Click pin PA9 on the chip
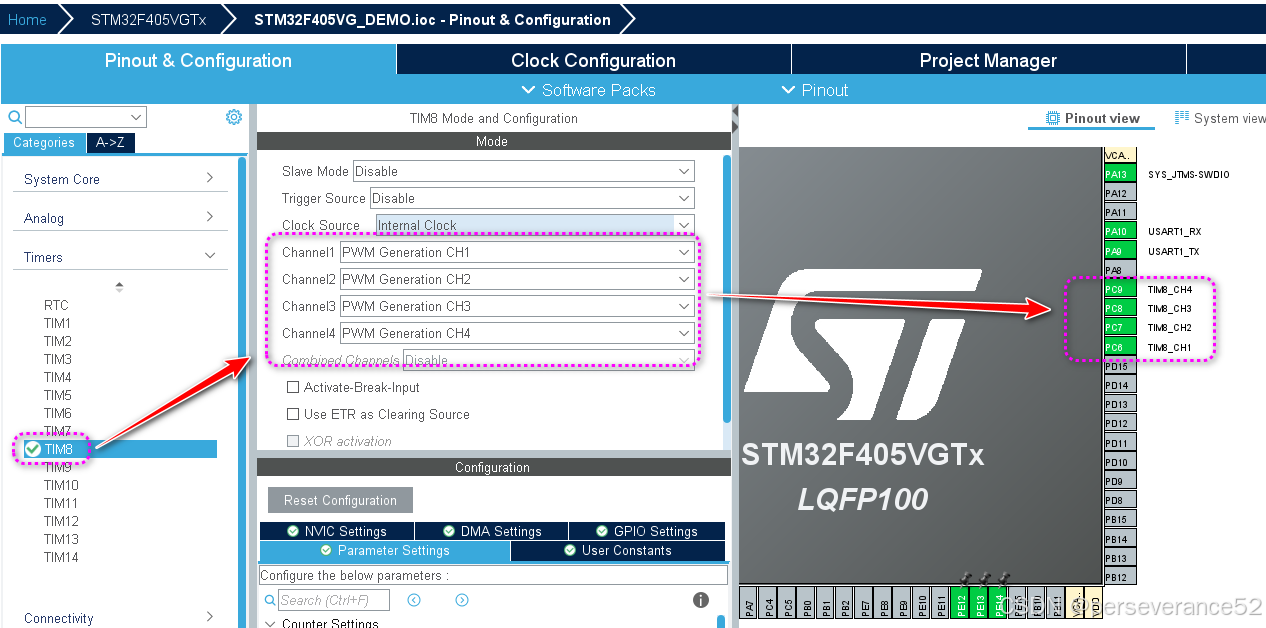Image resolution: width=1266 pixels, height=628 pixels. [1120, 251]
